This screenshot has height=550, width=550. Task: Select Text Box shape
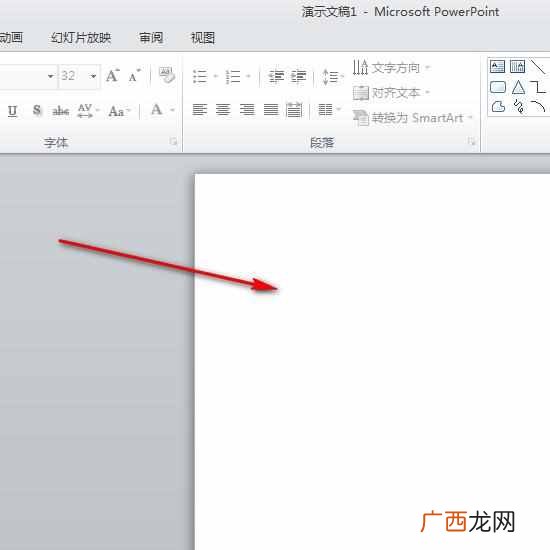pyautogui.click(x=497, y=66)
